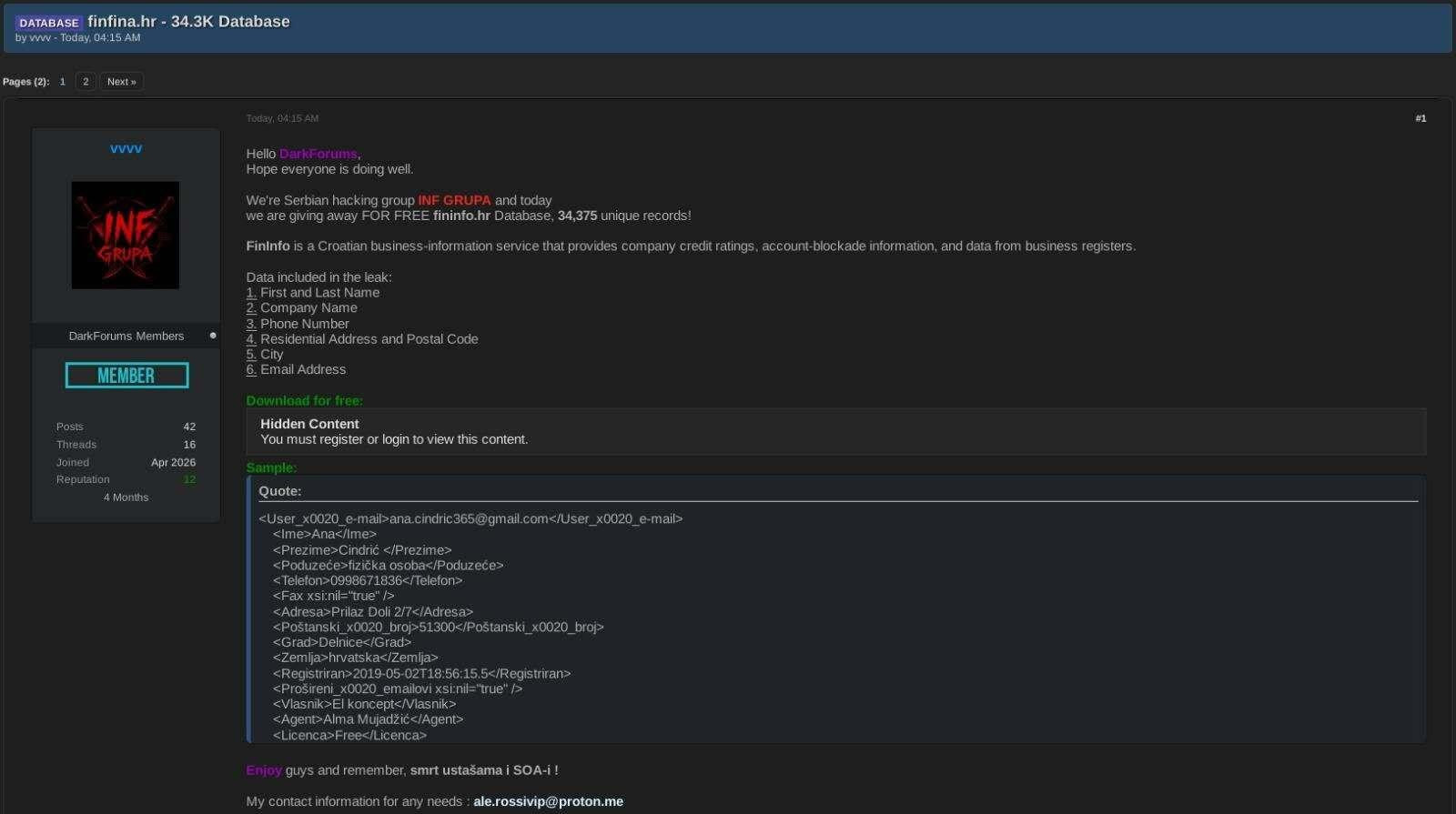Select page 1 in the pagination
Screen dimensions: 1456x814
[63, 82]
